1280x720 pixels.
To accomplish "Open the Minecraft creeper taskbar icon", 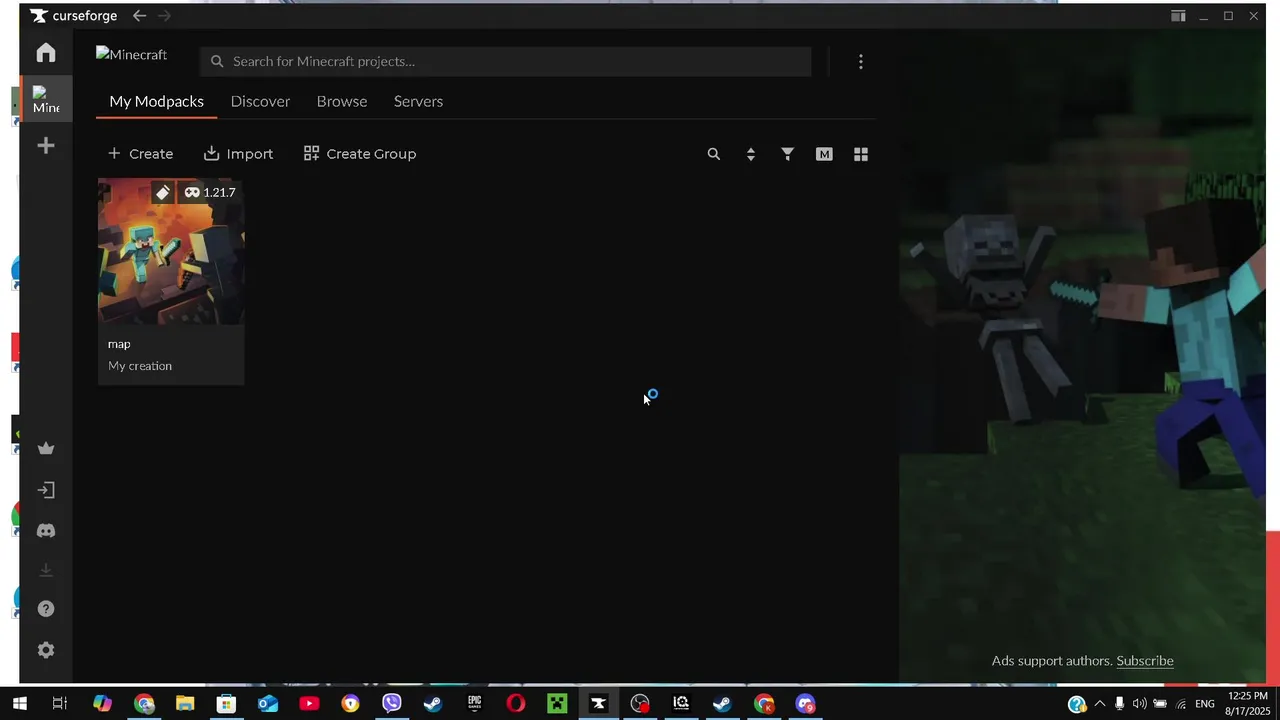I will (x=557, y=704).
